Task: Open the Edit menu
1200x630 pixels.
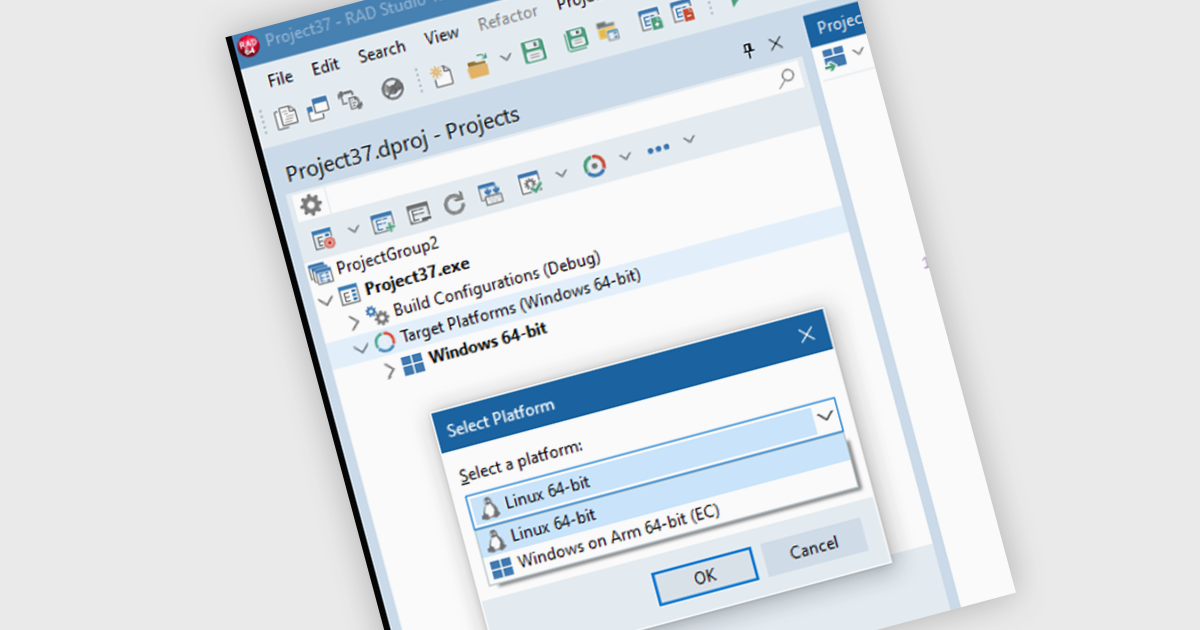Action: point(325,66)
